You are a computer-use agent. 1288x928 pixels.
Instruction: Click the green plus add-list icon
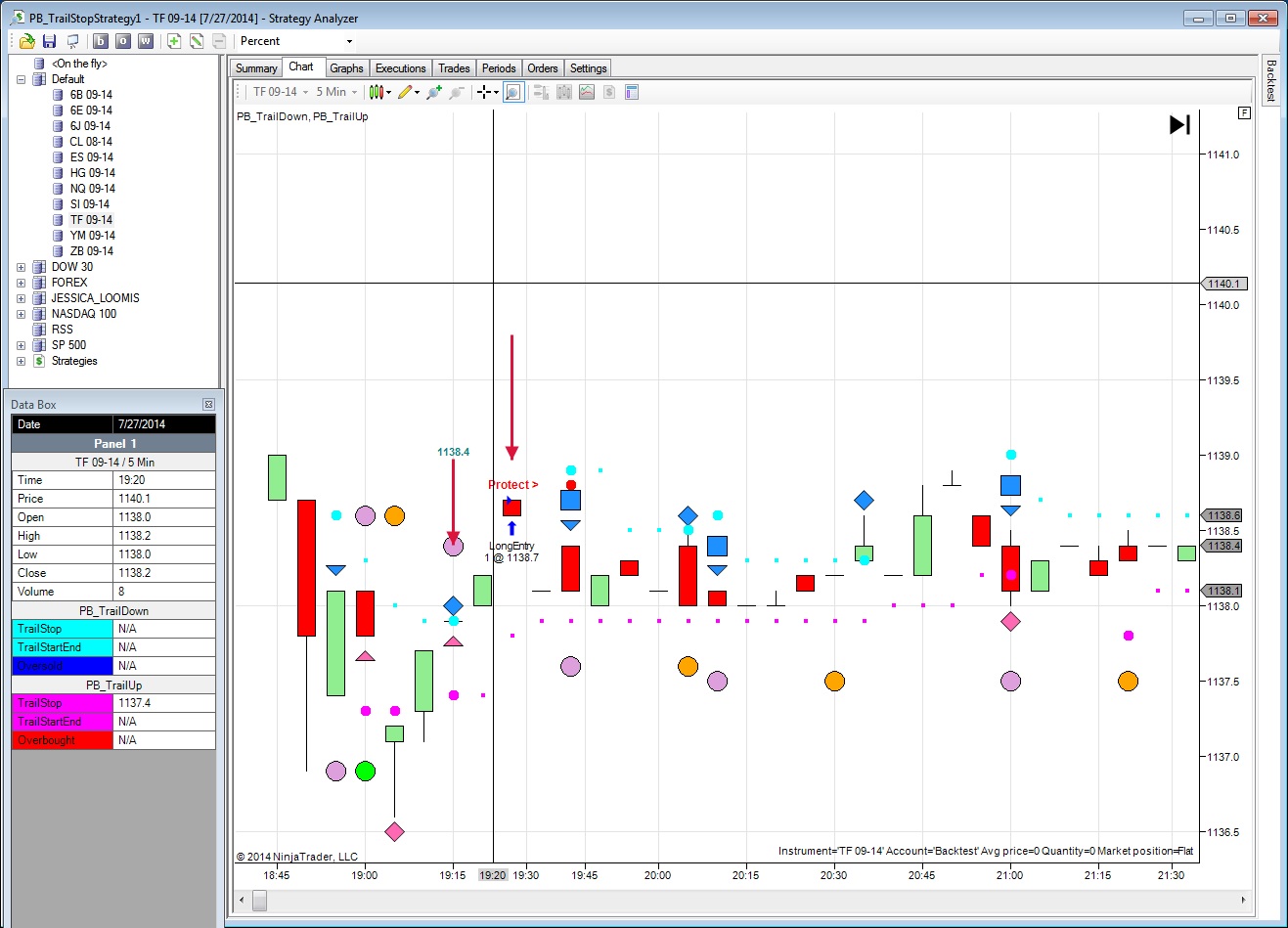coord(174,41)
